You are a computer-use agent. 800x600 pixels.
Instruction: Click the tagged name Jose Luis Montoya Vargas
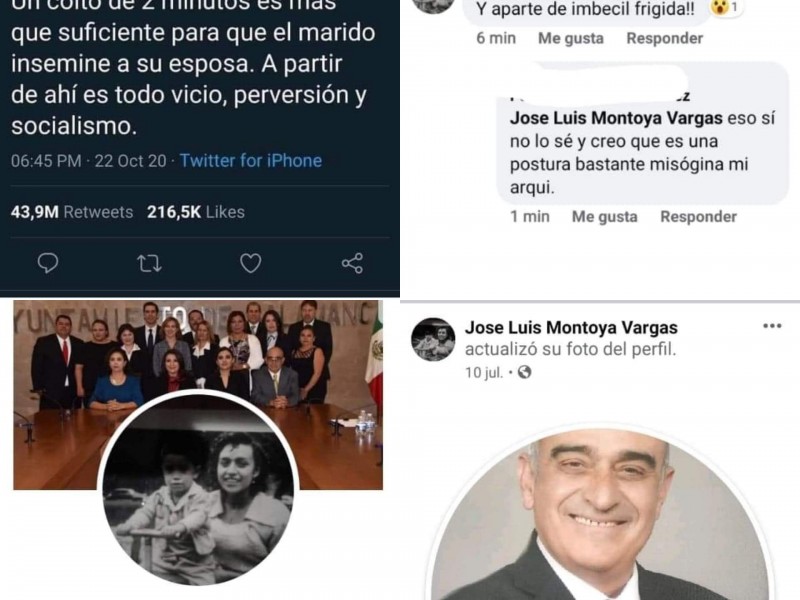pos(616,118)
